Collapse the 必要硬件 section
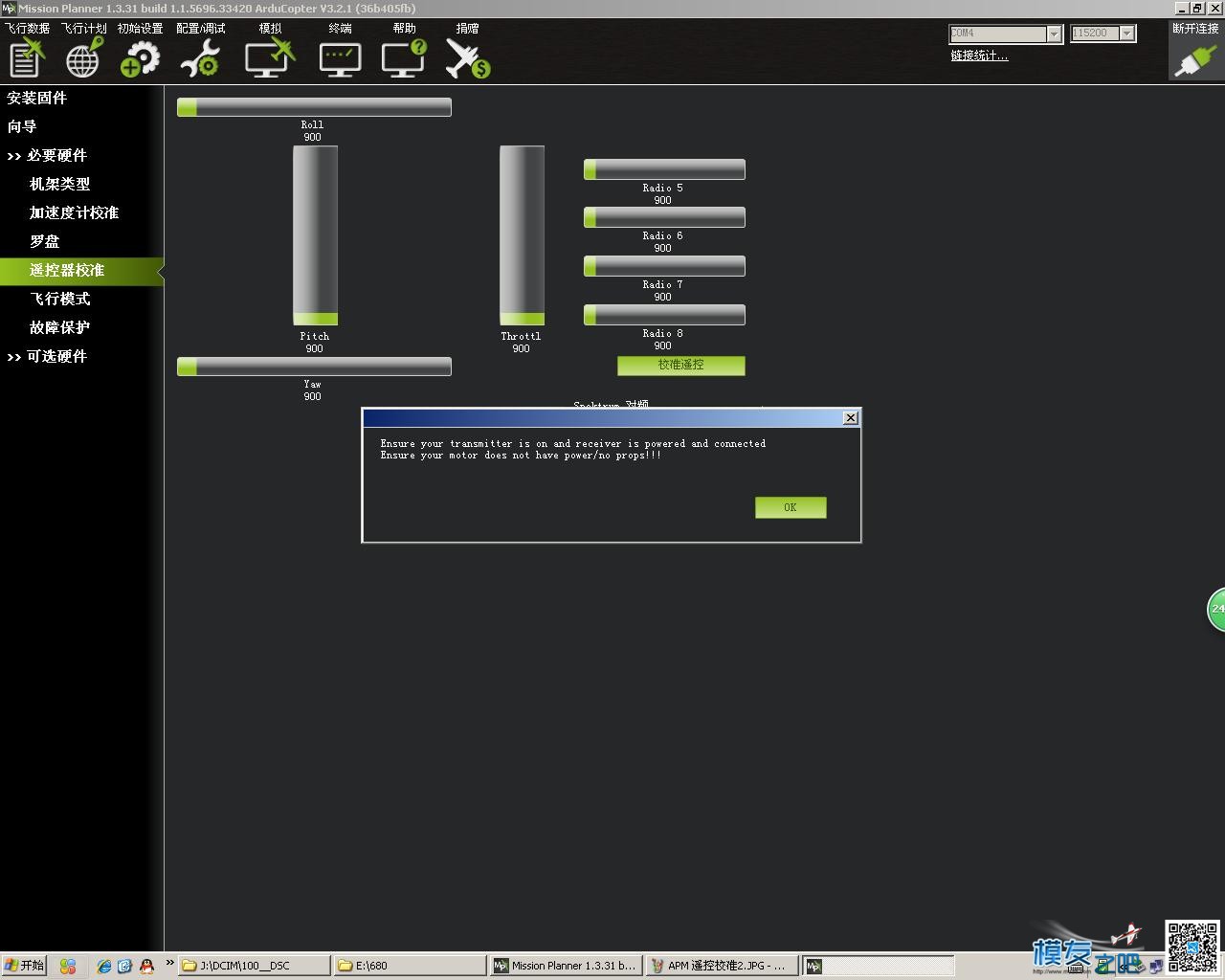Viewport: 1225px width, 980px height. 47,155
